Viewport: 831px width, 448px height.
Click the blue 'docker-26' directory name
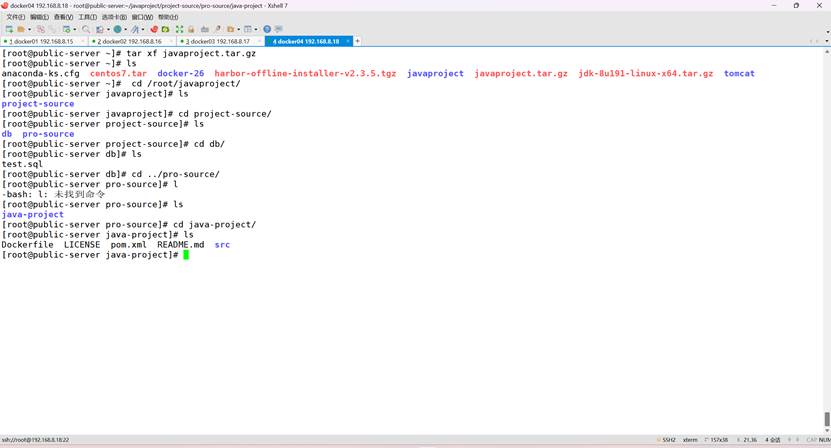point(181,73)
